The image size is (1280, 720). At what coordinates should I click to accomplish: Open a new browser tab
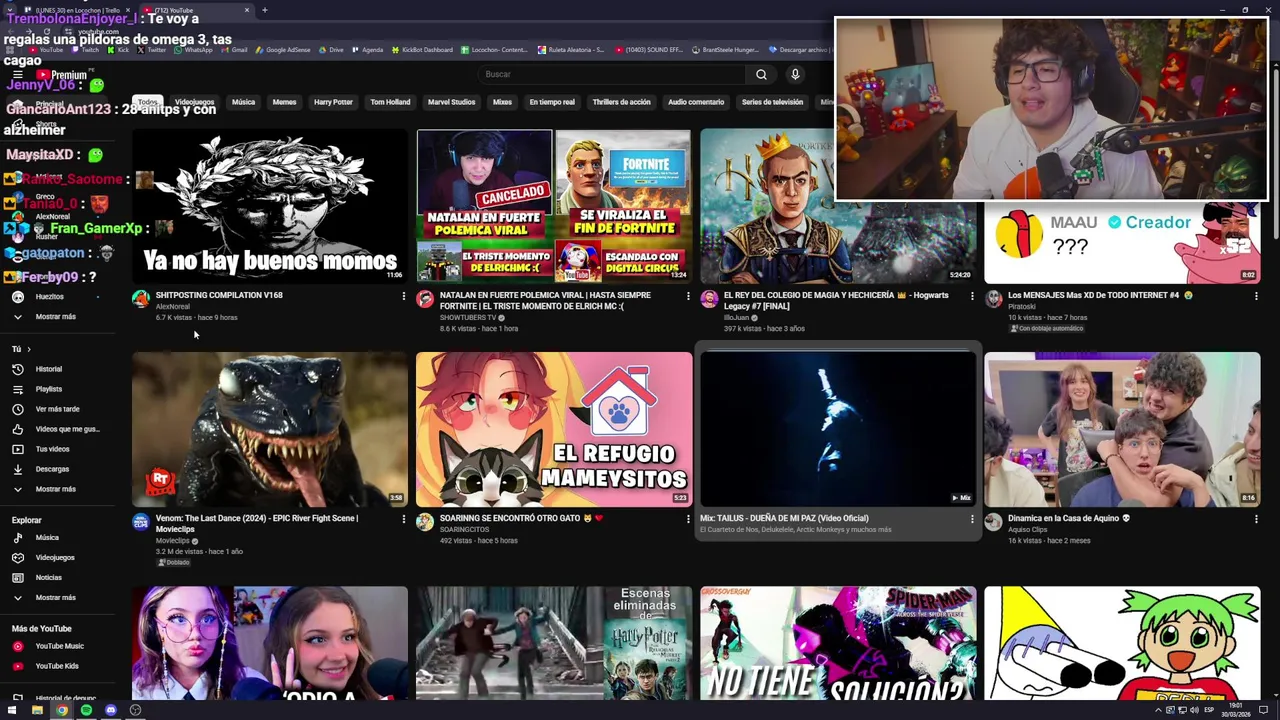[x=264, y=10]
